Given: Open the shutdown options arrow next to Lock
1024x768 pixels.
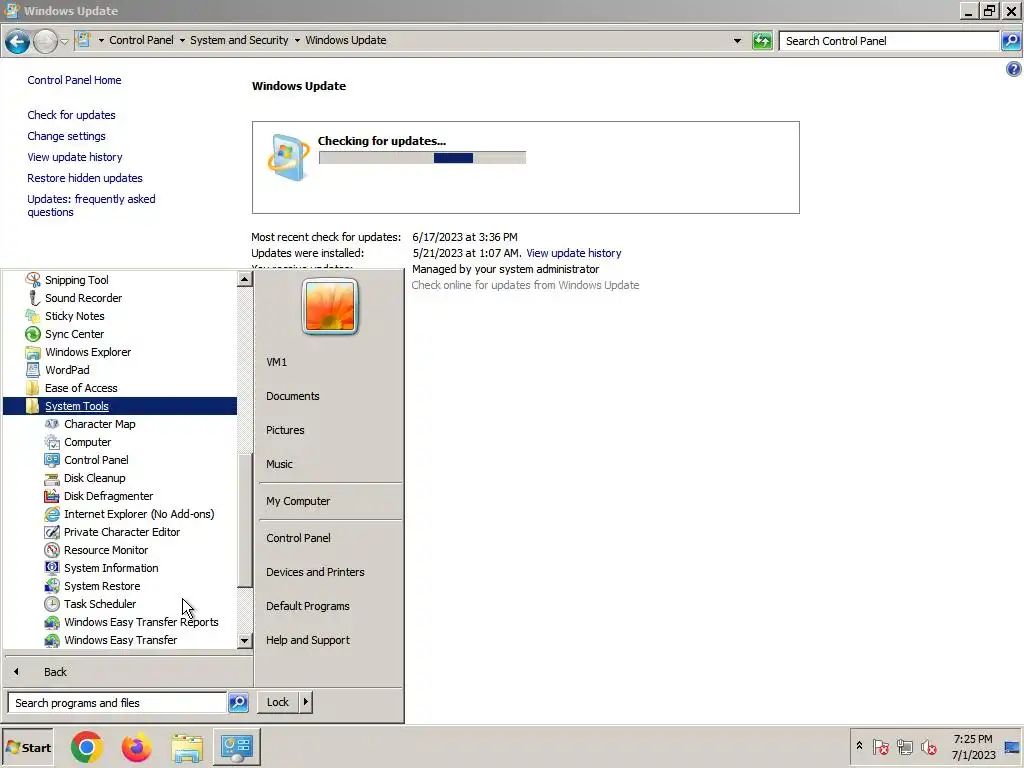Looking at the screenshot, I should coord(305,702).
